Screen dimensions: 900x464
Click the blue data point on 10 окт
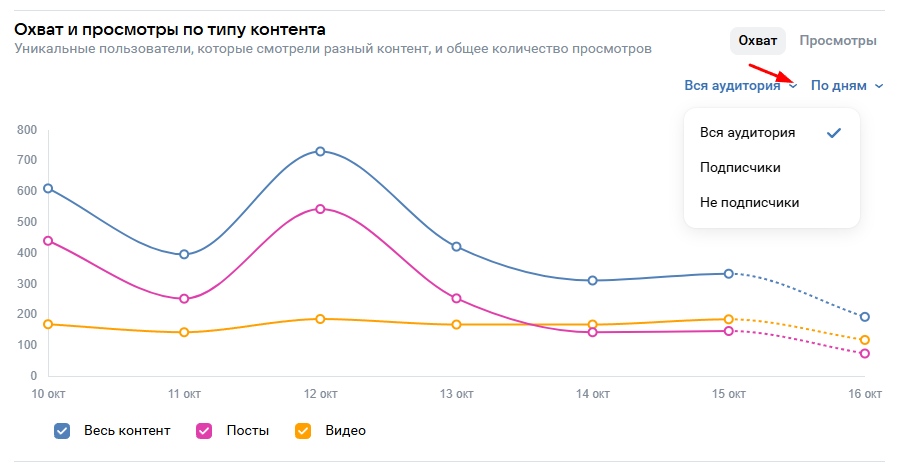coord(48,188)
